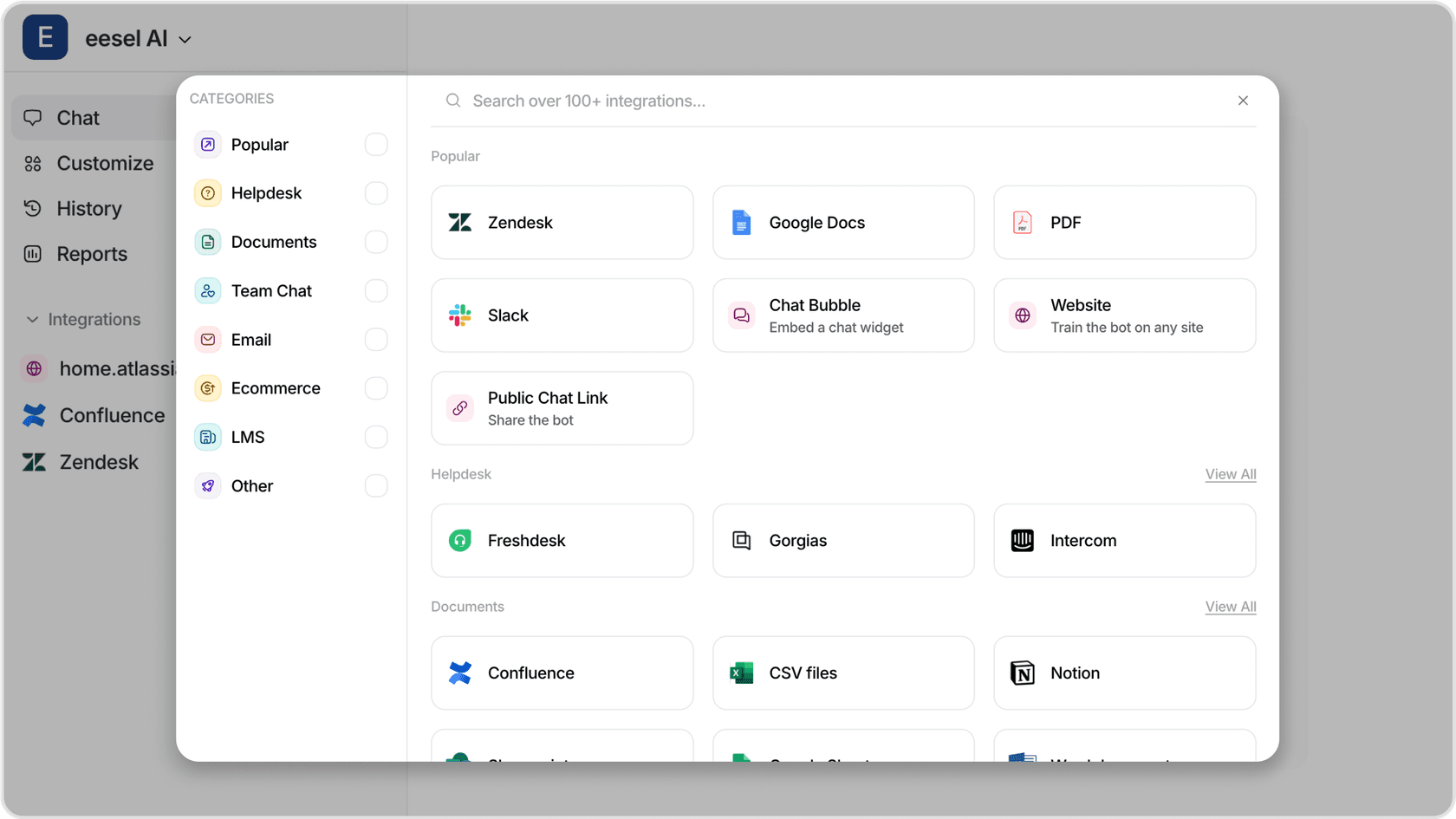The height and width of the screenshot is (819, 1456).
Task: Check the Team Chat category checkbox
Action: [x=376, y=291]
